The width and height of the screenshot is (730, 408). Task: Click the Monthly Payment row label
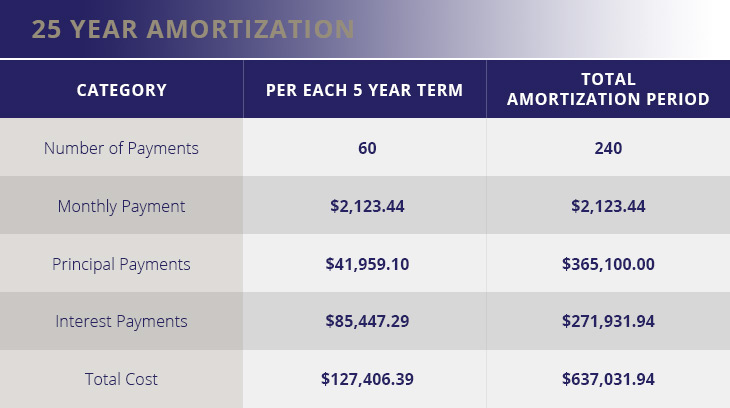pyautogui.click(x=122, y=206)
